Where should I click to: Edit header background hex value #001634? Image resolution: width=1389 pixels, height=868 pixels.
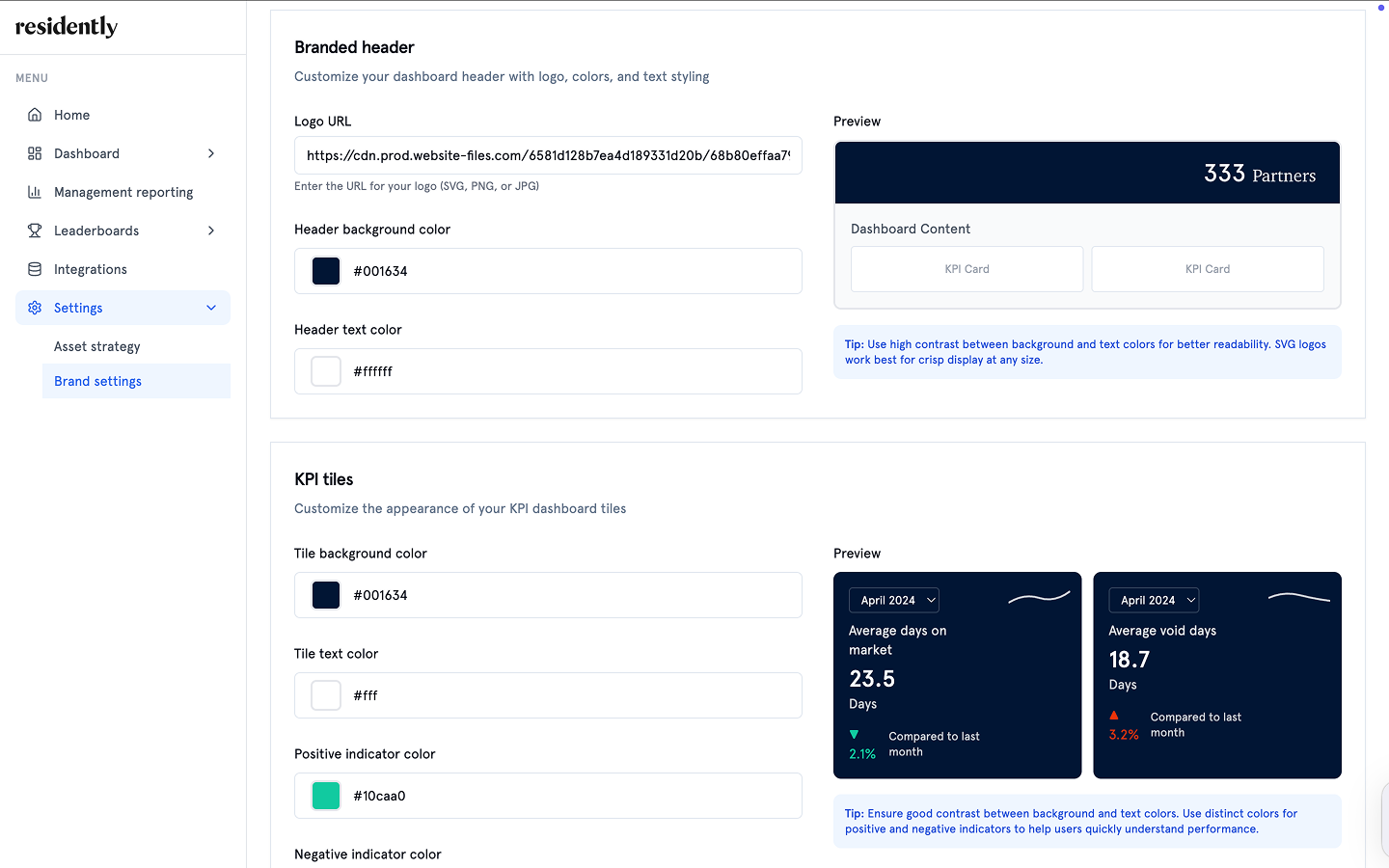point(380,271)
